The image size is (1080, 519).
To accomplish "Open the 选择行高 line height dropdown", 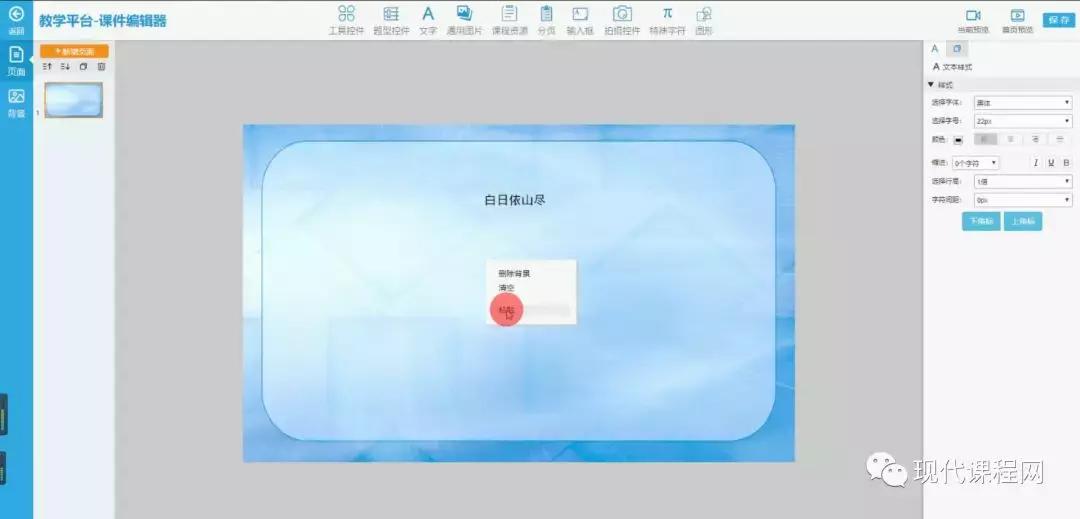I will (1023, 182).
